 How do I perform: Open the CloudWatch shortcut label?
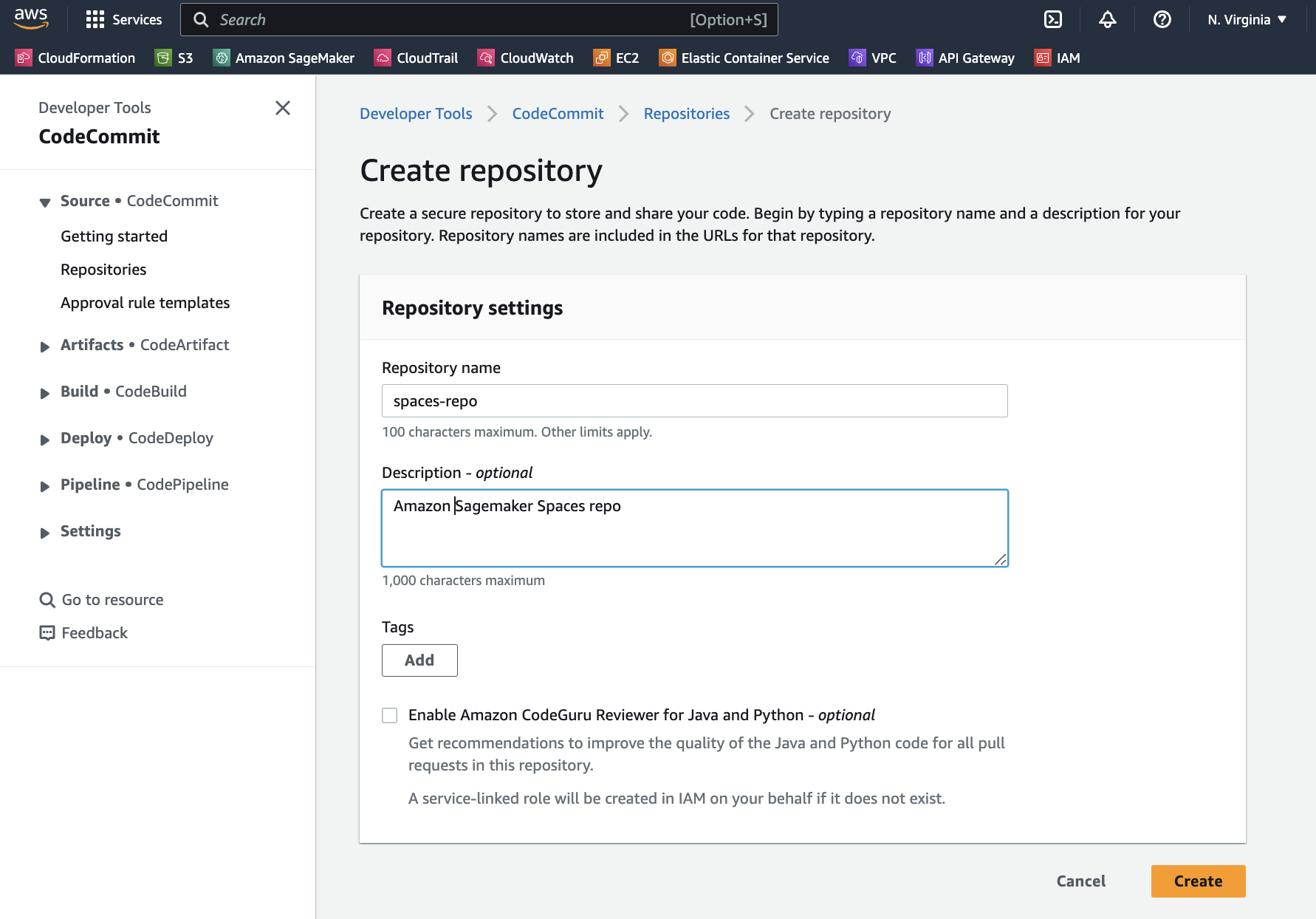[x=537, y=58]
